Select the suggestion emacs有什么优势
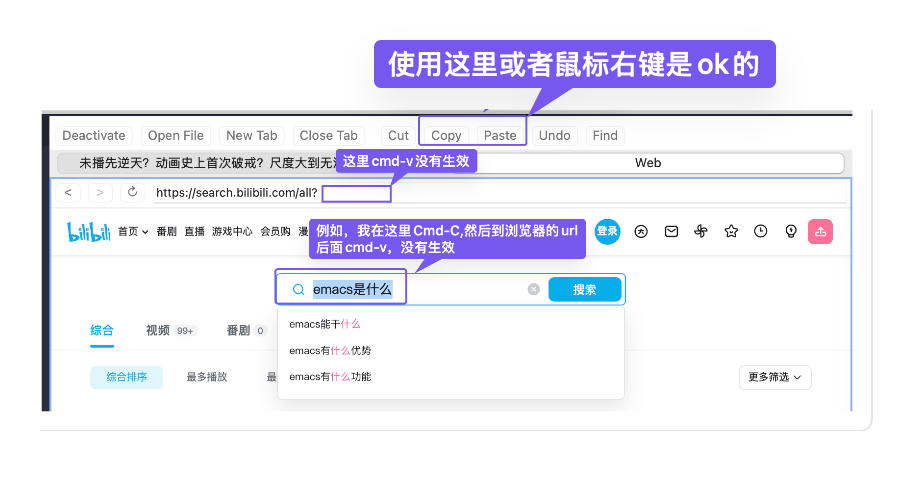 (x=330, y=350)
